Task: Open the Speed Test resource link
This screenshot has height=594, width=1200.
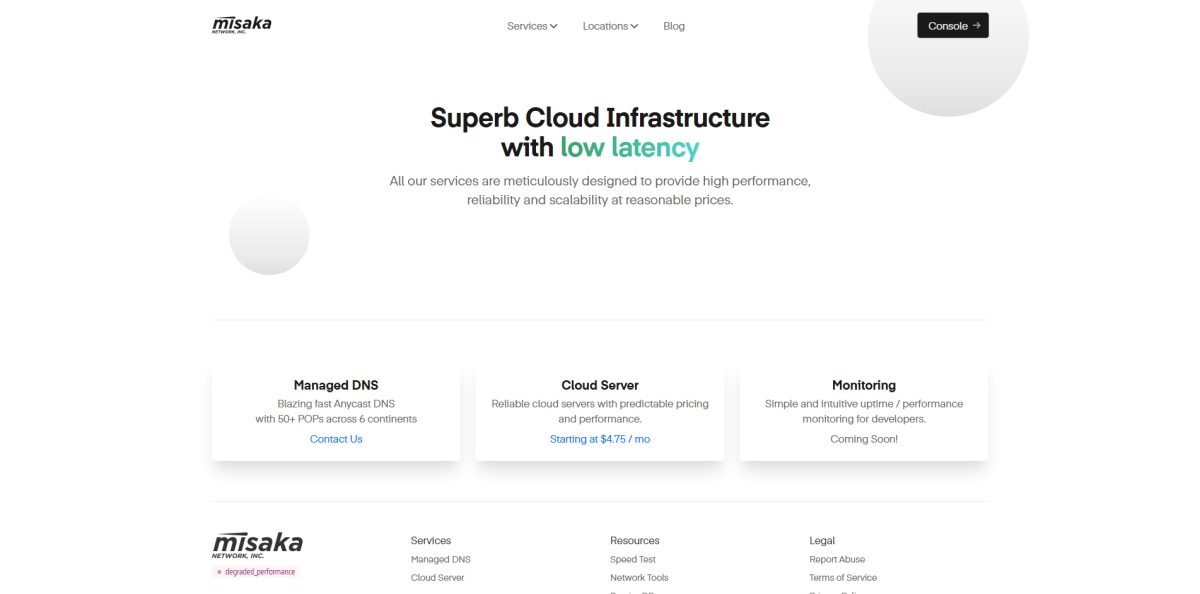Action: tap(633, 559)
